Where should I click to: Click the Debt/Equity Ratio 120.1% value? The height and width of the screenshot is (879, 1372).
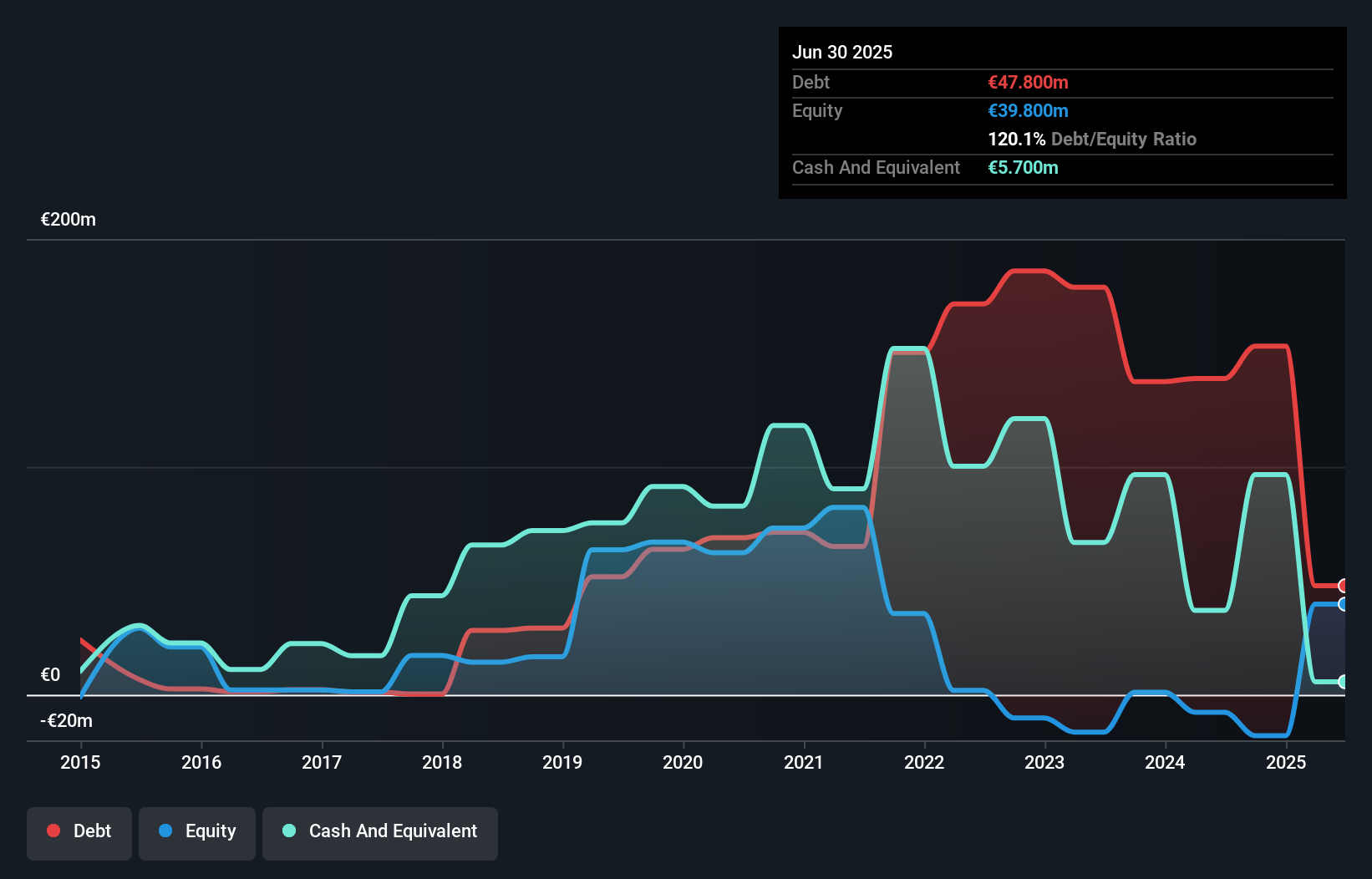click(x=1016, y=139)
